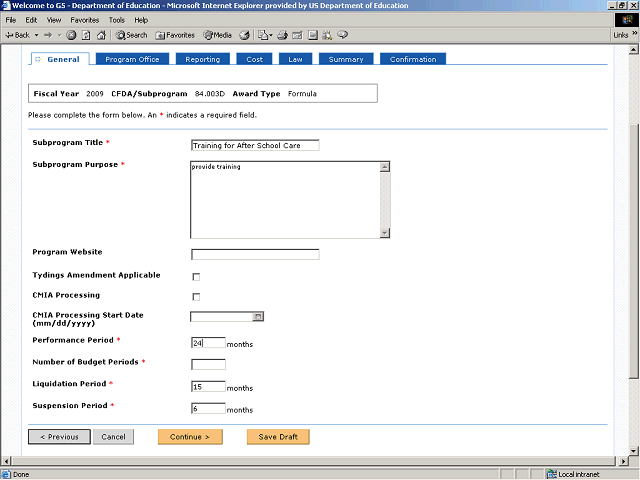This screenshot has width=640, height=480.
Task: Click the History toolbar icon
Action: click(244, 35)
